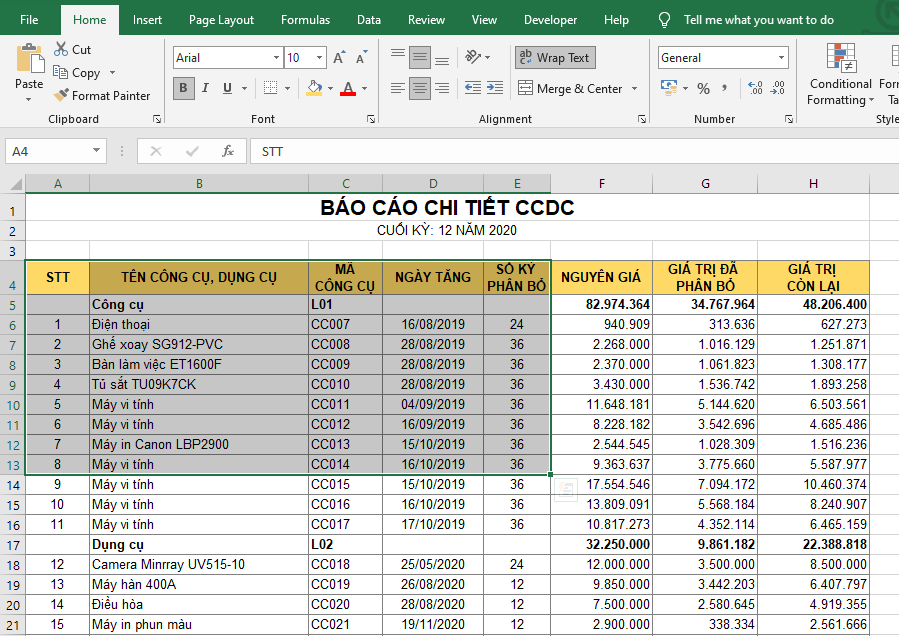Toggle Bold formatting off
This screenshot has width=899, height=636.
pos(183,88)
